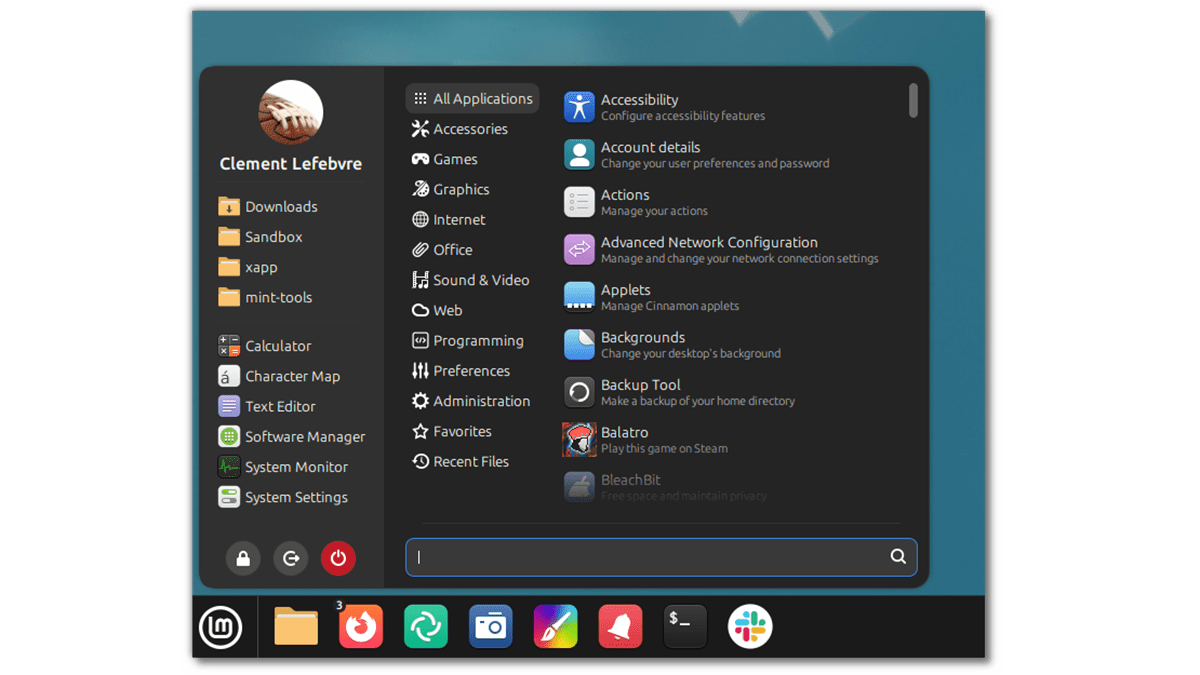This screenshot has height=675, width=1200.
Task: Click the log out icon
Action: tap(290, 558)
